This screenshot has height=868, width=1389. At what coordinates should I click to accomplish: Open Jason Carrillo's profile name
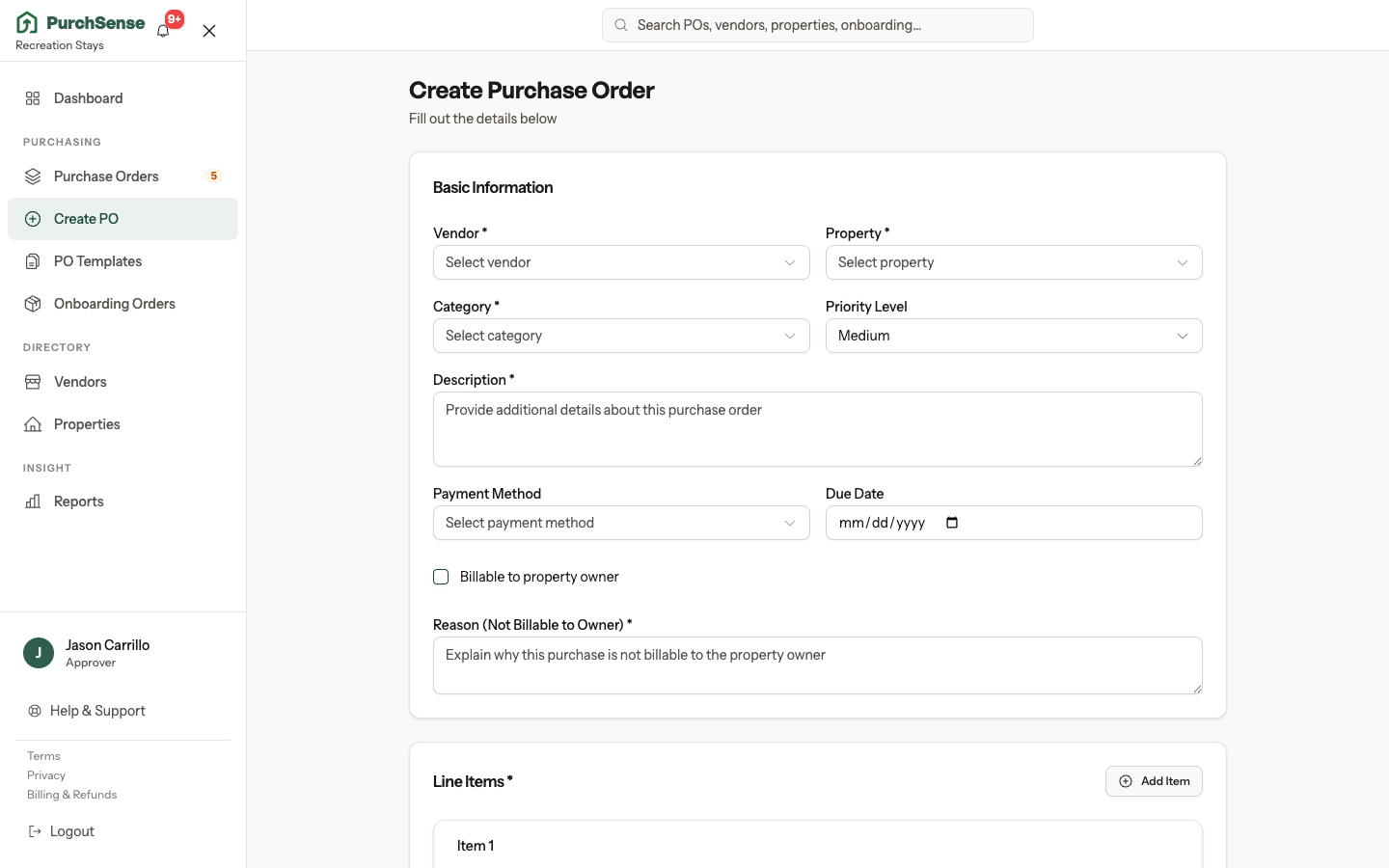tap(107, 645)
